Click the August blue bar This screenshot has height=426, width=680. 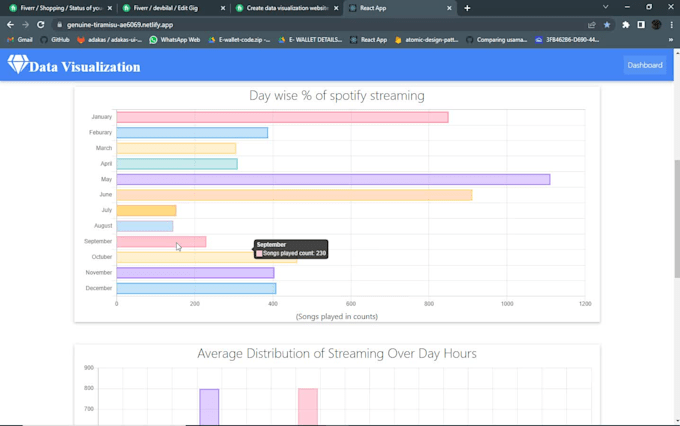[144, 226]
